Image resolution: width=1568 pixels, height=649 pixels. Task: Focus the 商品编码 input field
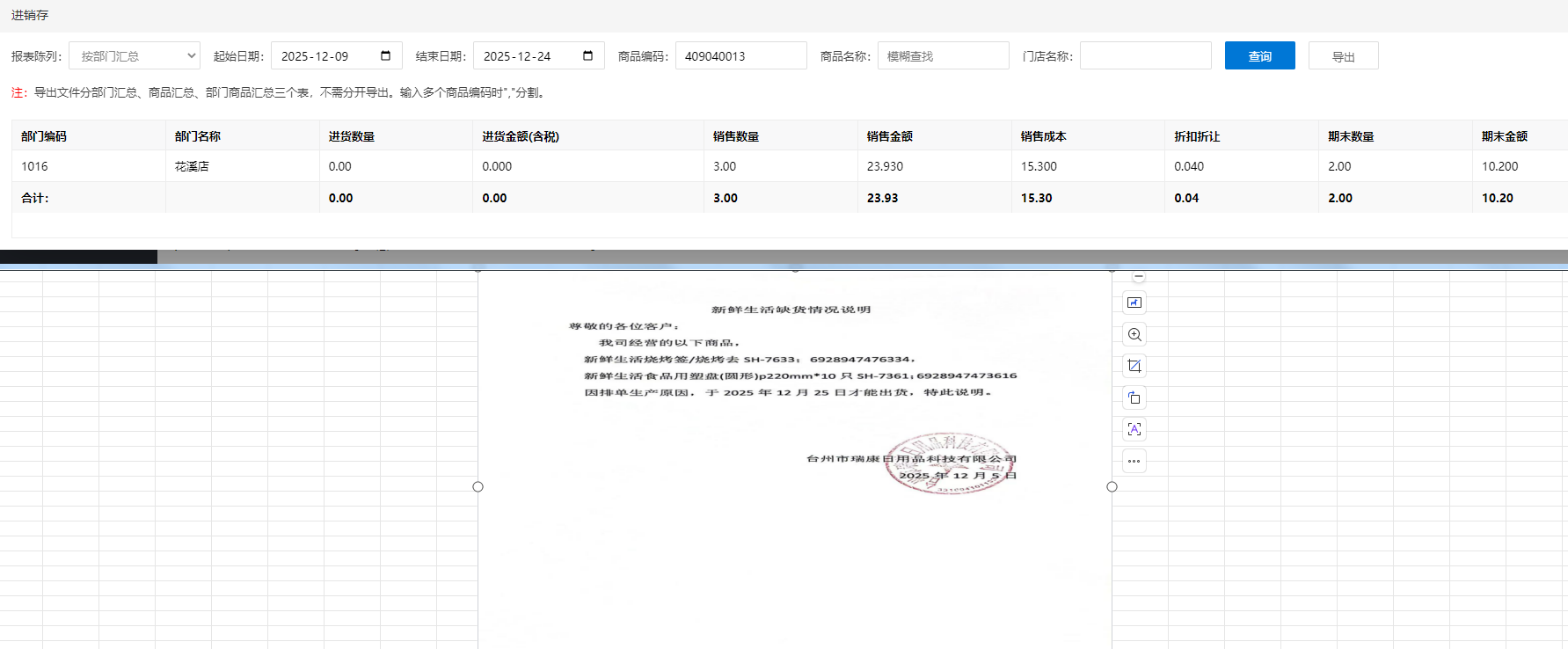click(740, 56)
